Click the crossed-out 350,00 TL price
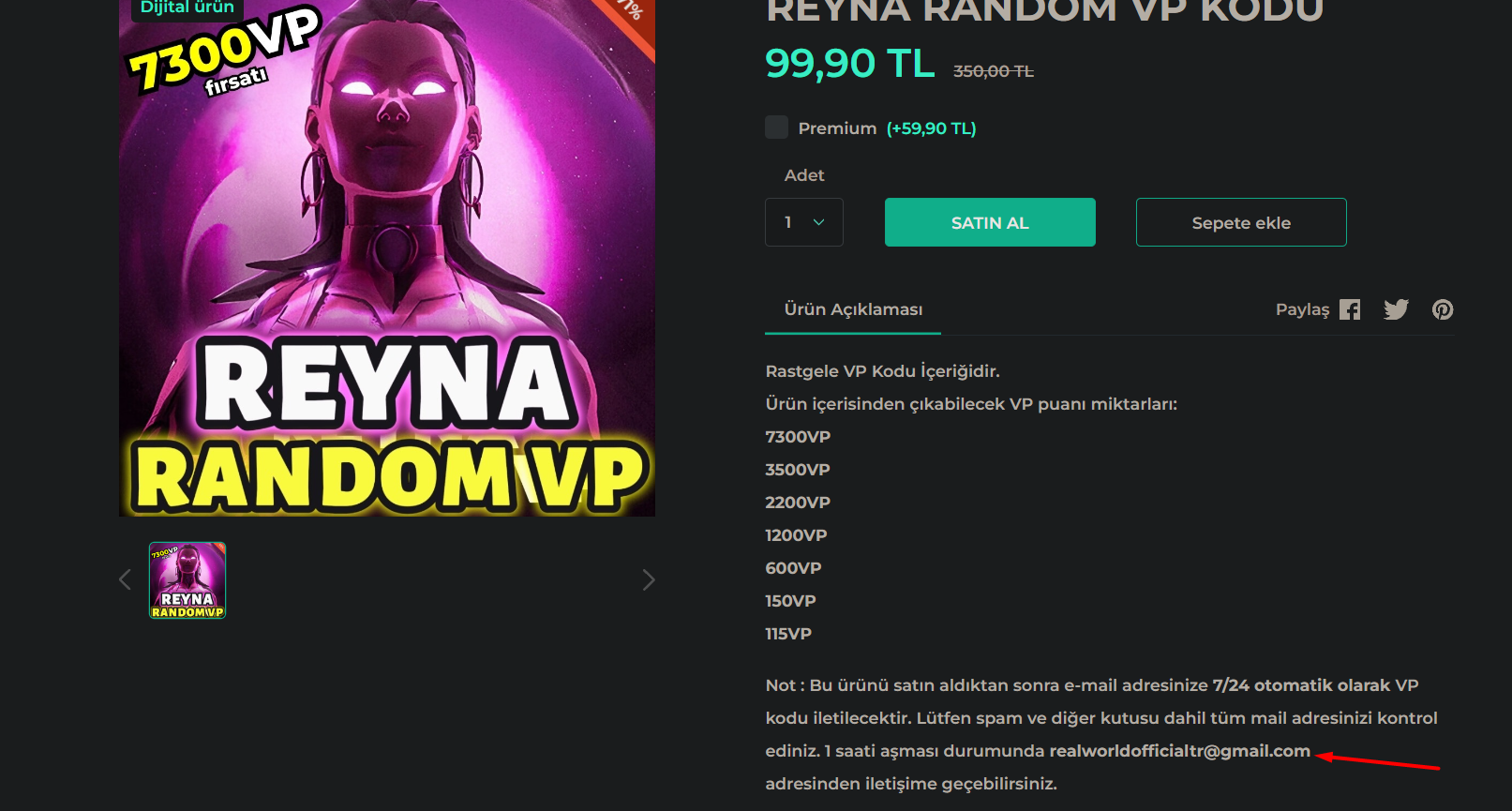The width and height of the screenshot is (1512, 811). [994, 71]
